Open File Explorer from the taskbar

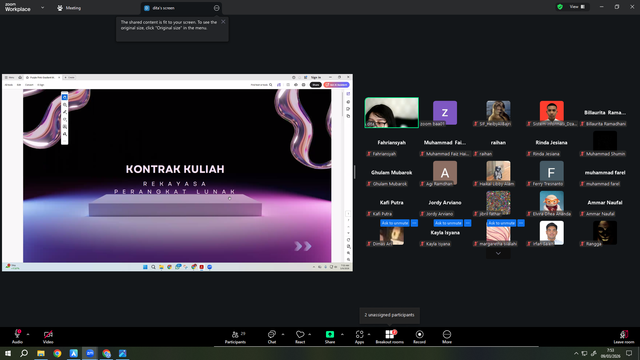click(41, 353)
